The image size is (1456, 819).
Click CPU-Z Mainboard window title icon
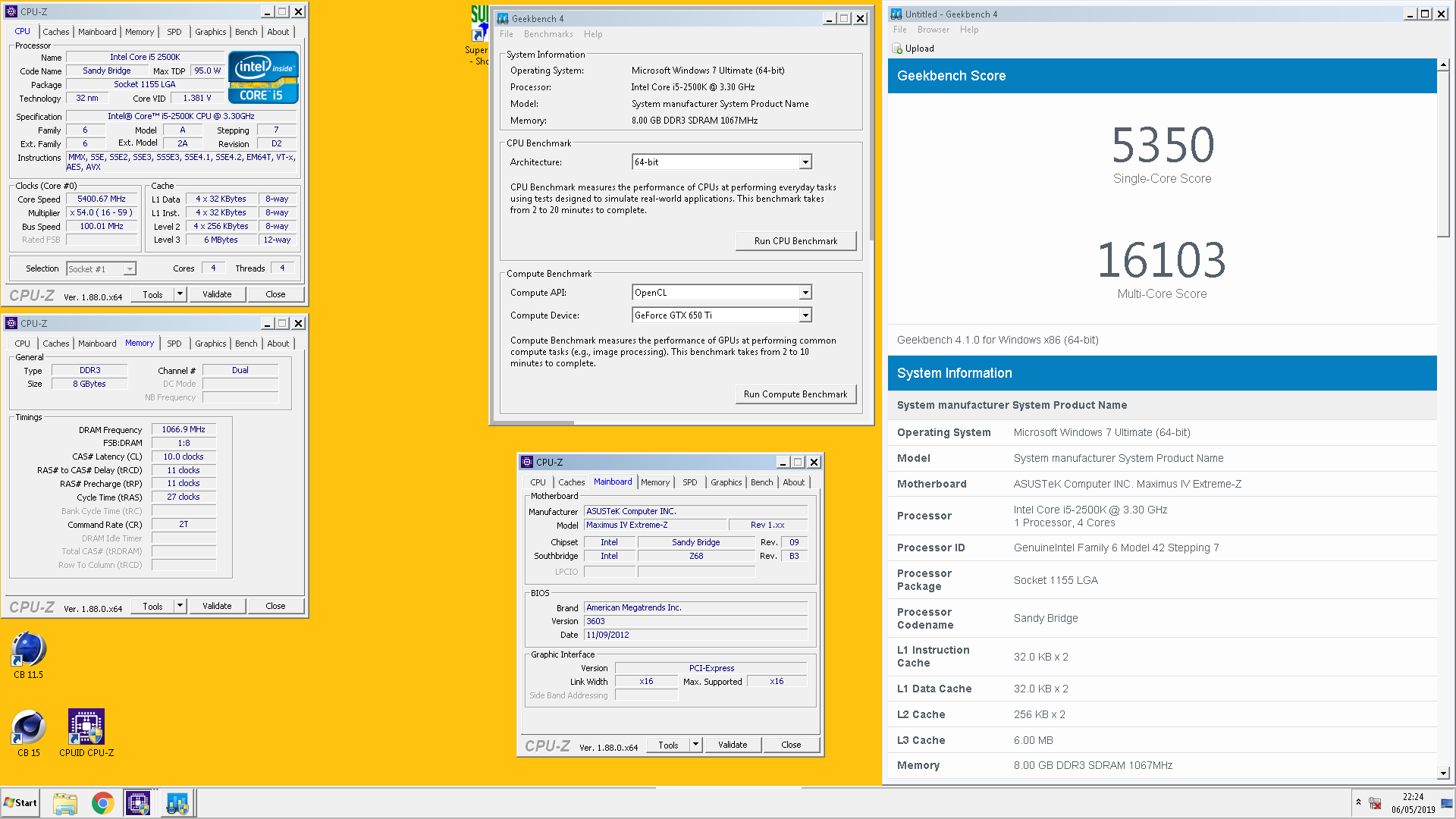pyautogui.click(x=527, y=462)
